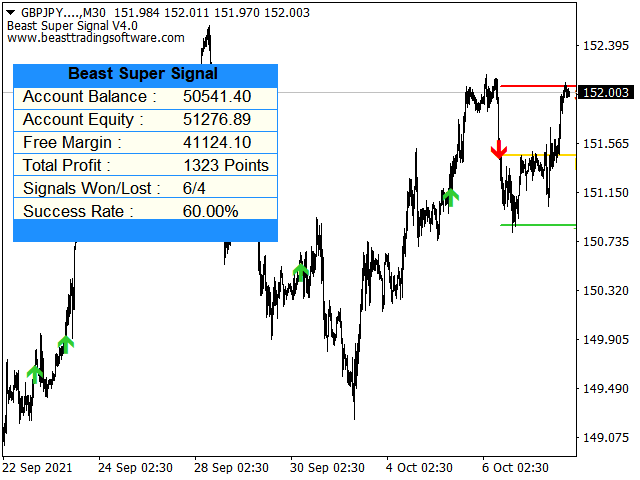This screenshot has width=640, height=480.
Task: Click the Account Equity row label
Action: [x=83, y=120]
